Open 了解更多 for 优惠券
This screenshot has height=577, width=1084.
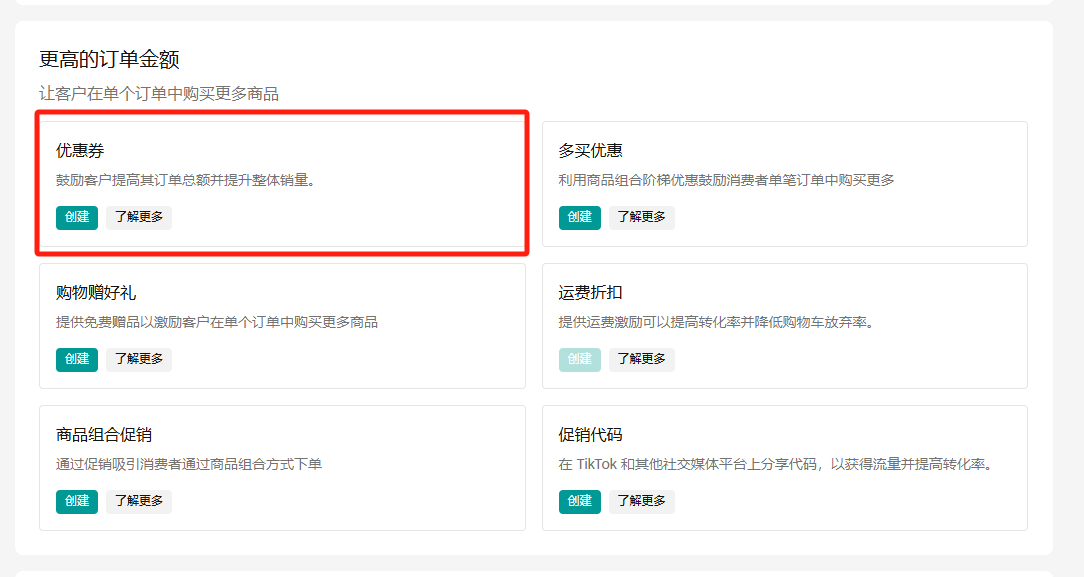coord(139,217)
